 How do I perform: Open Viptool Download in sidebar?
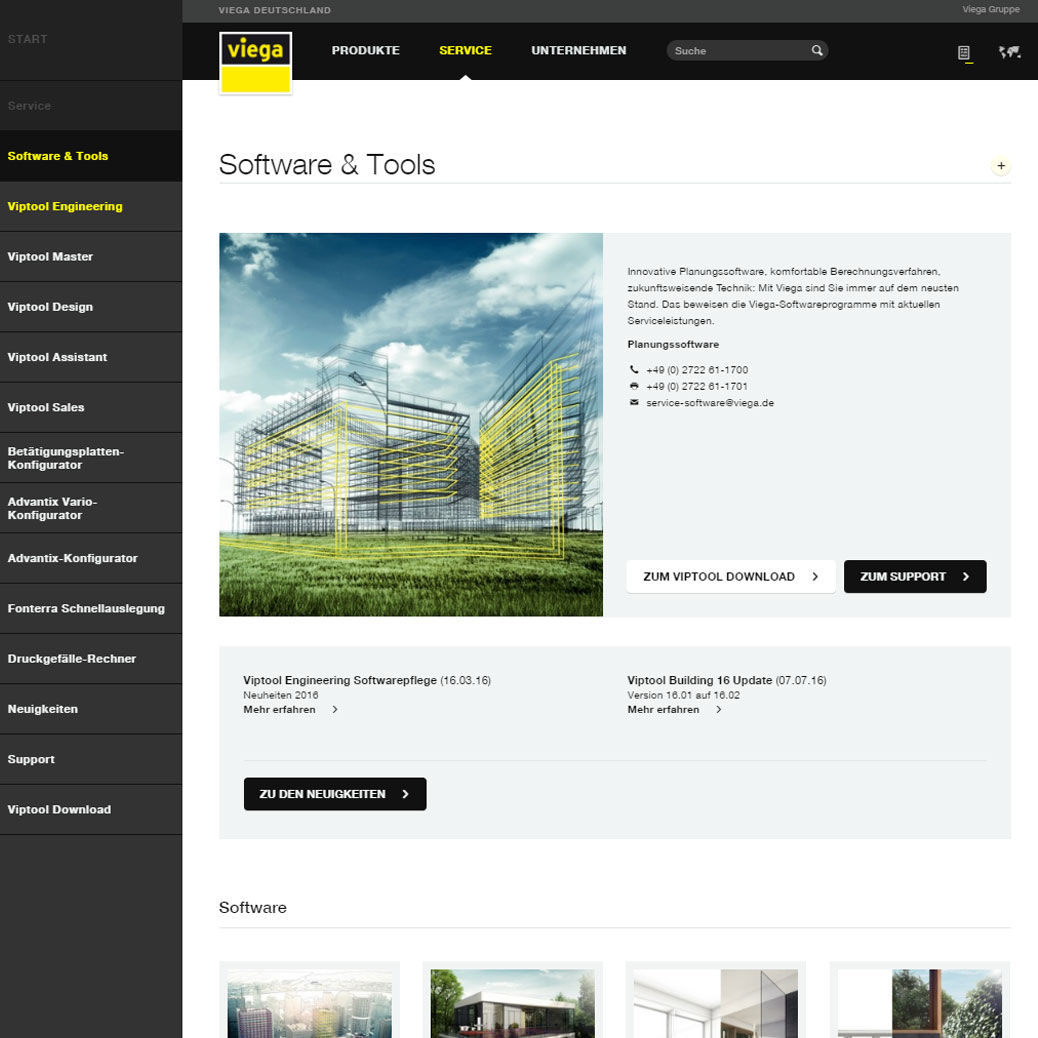(x=91, y=810)
